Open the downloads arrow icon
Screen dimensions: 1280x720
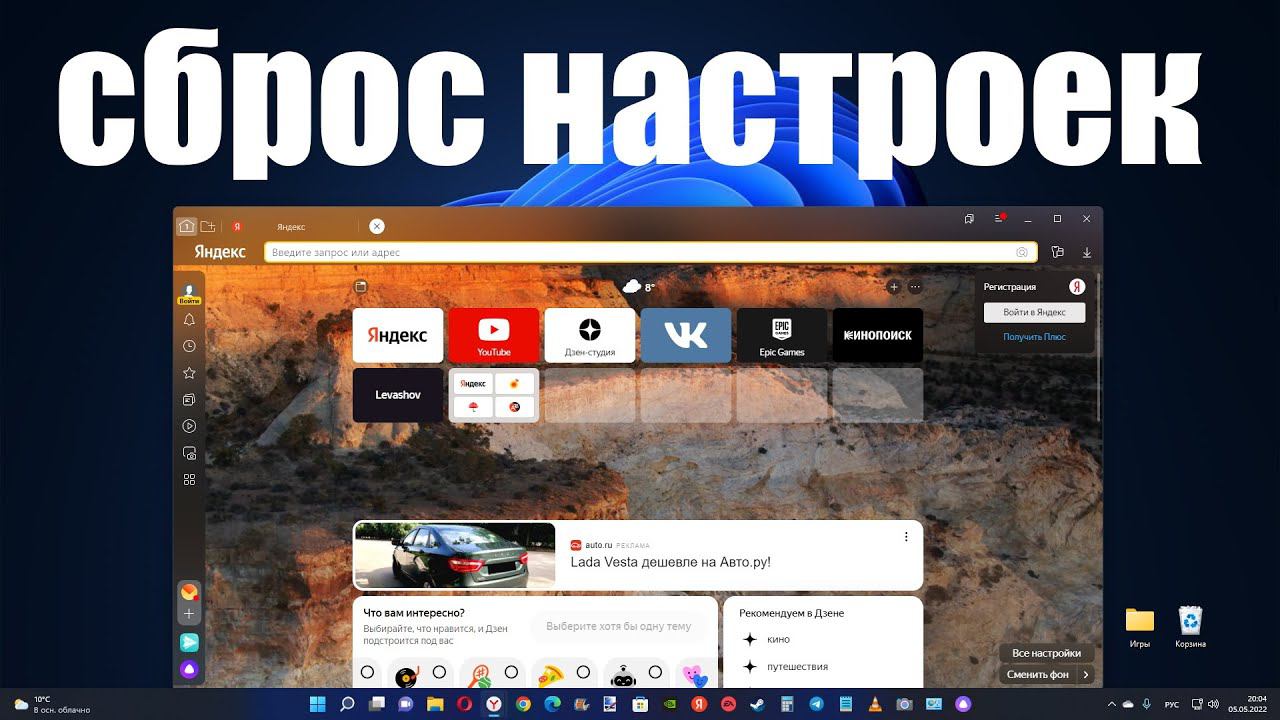coord(1087,252)
